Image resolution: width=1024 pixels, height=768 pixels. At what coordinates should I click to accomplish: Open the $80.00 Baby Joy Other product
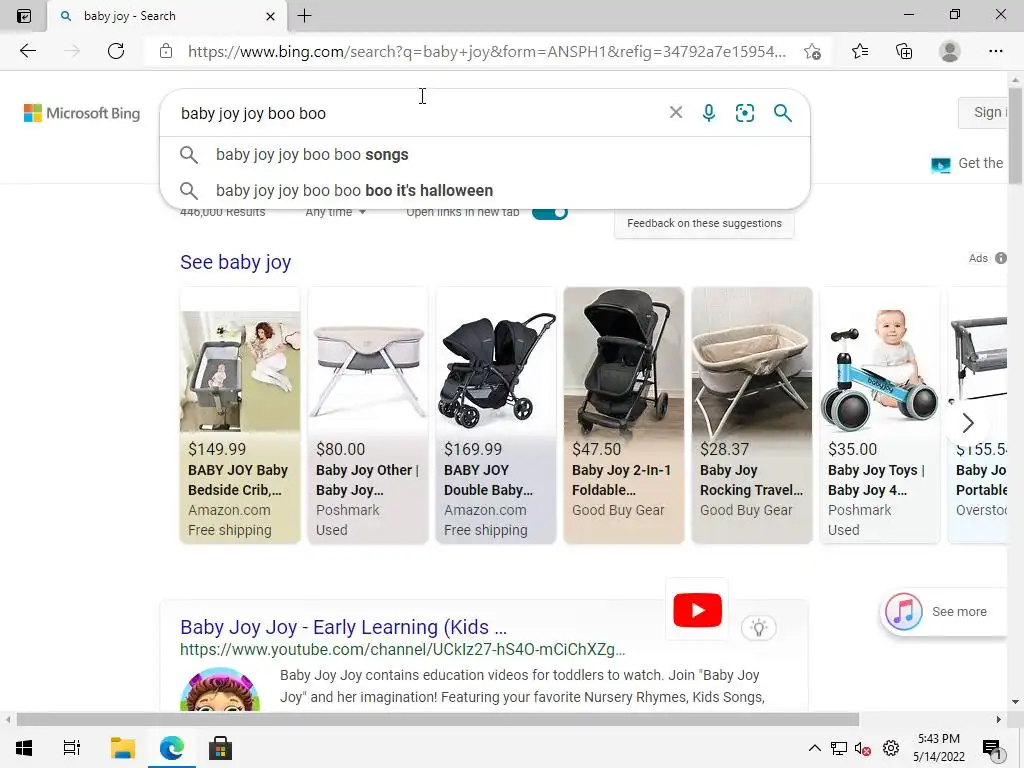tap(368, 415)
